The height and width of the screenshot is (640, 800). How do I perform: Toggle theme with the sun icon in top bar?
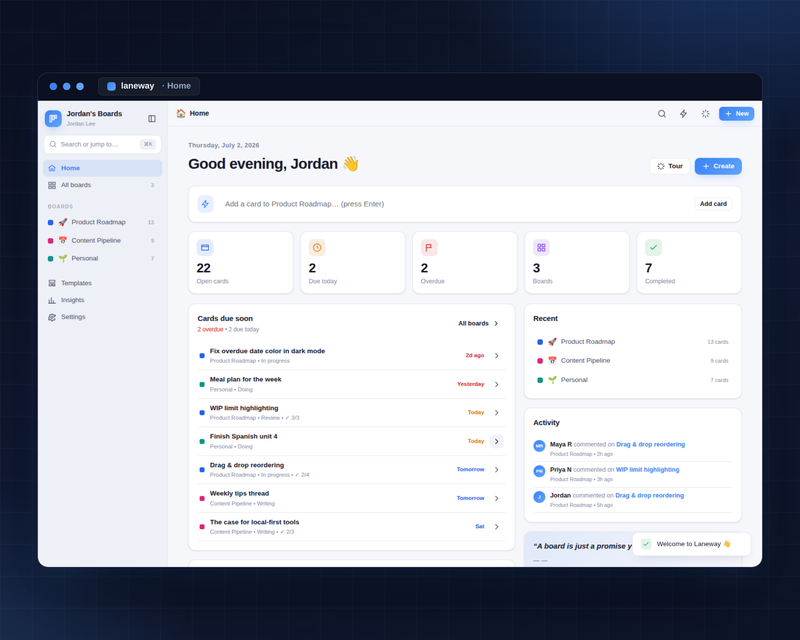[x=705, y=114]
